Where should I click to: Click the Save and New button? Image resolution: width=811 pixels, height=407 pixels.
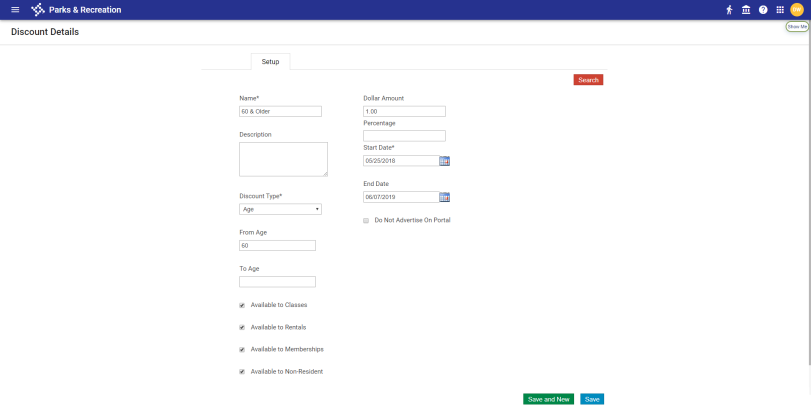[x=548, y=399]
